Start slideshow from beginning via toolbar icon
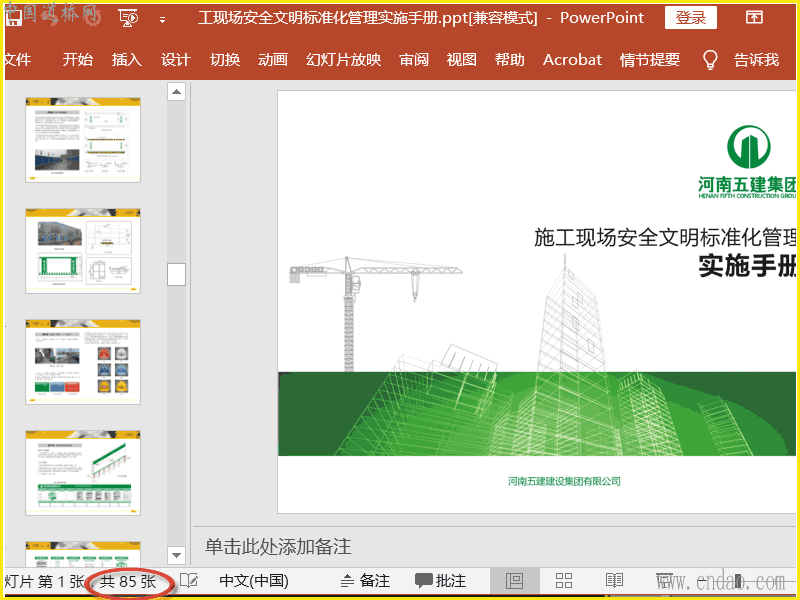The width and height of the screenshot is (800, 600). (x=128, y=18)
